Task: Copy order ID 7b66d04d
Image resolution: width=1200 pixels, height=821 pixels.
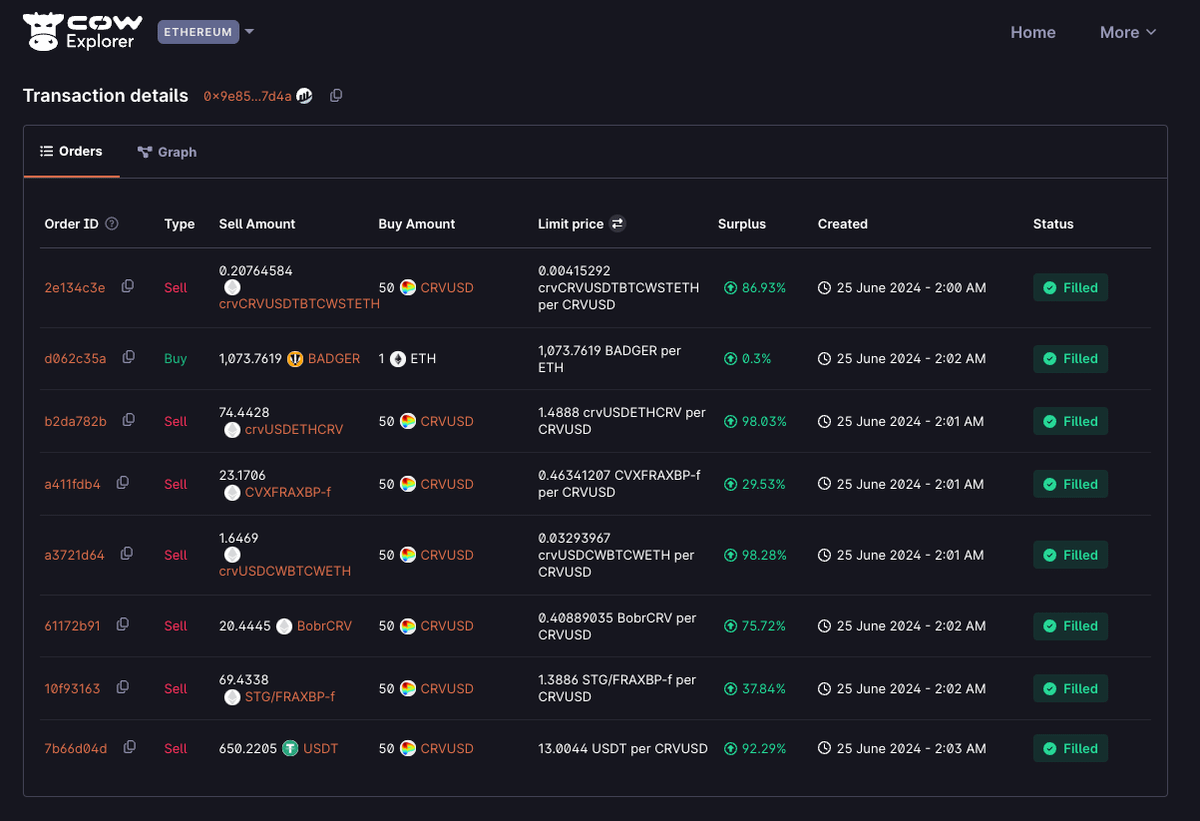Action: click(x=129, y=748)
